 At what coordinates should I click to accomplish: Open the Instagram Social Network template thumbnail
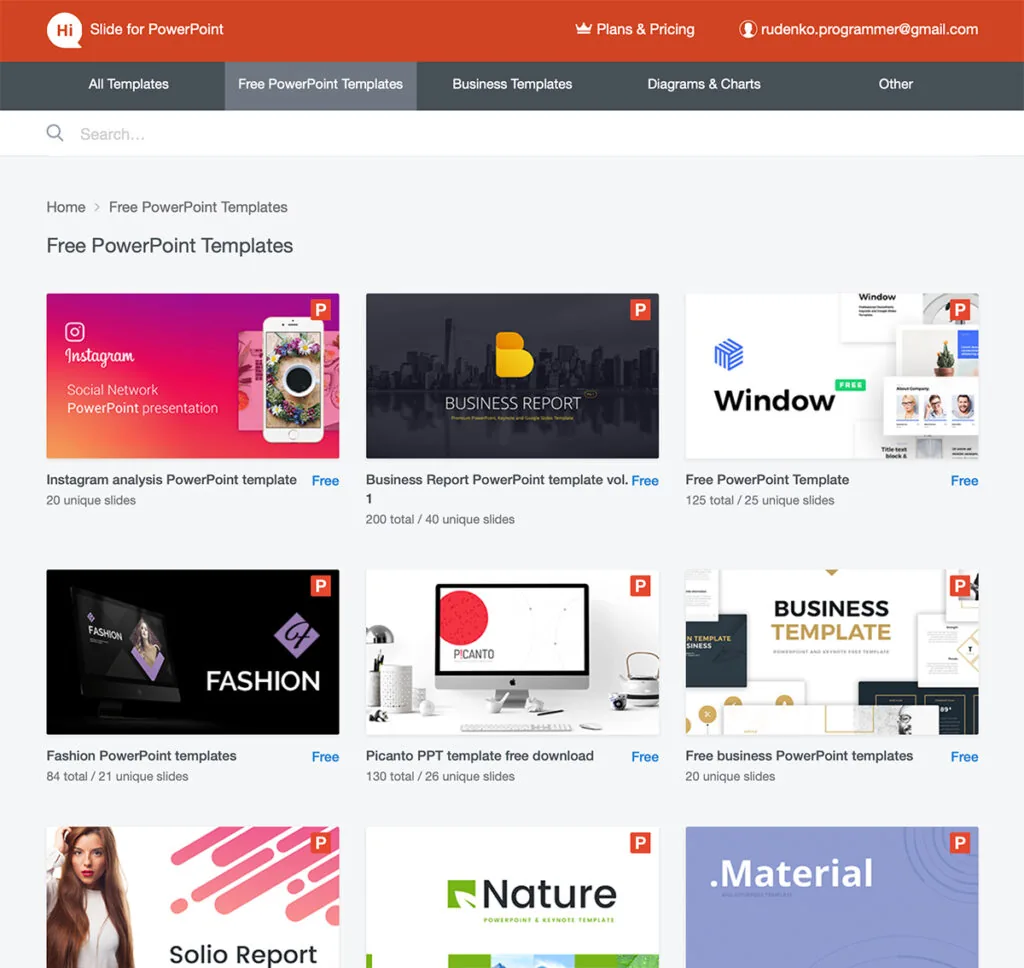point(193,376)
